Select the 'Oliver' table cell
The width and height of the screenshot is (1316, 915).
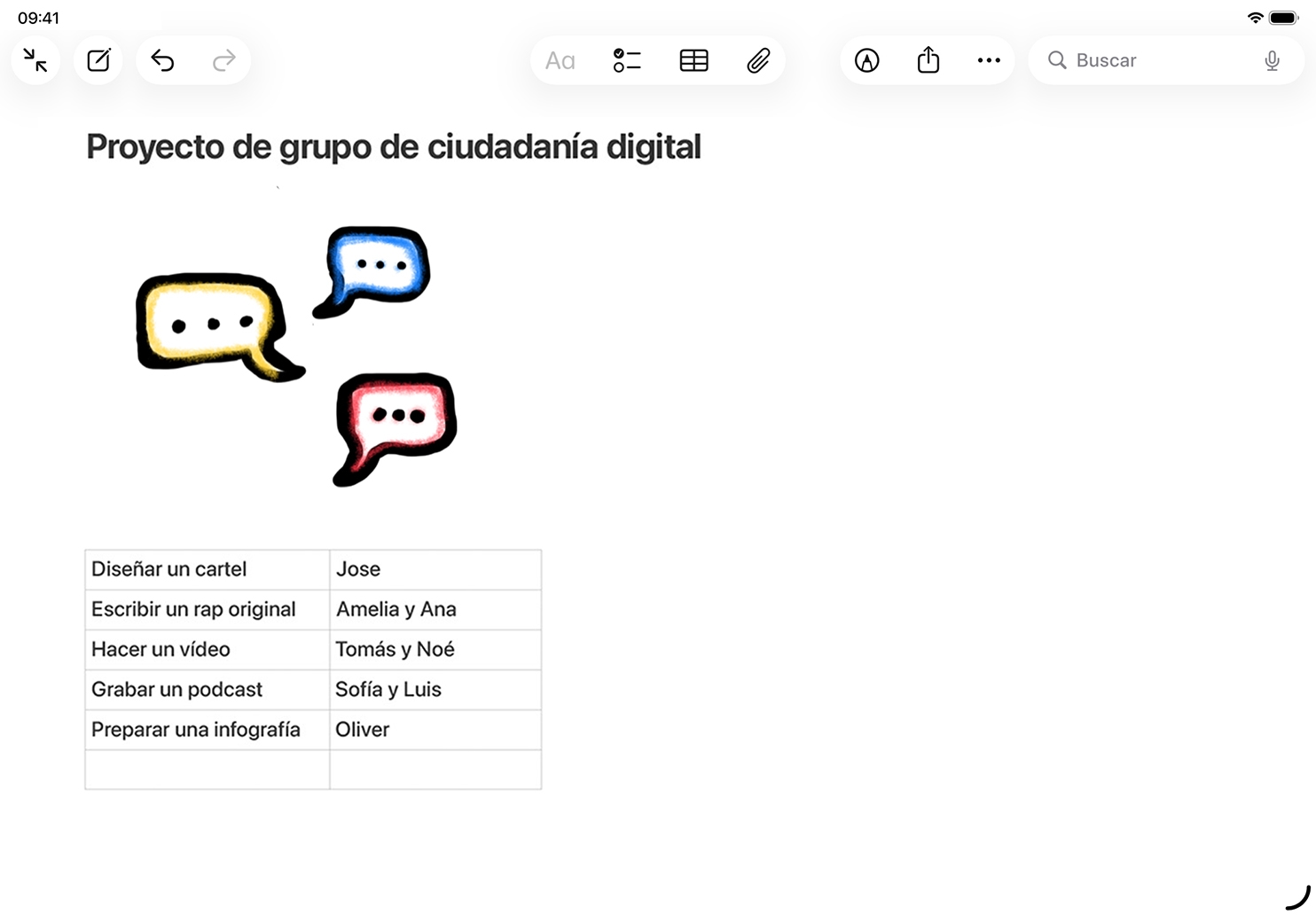coord(435,730)
